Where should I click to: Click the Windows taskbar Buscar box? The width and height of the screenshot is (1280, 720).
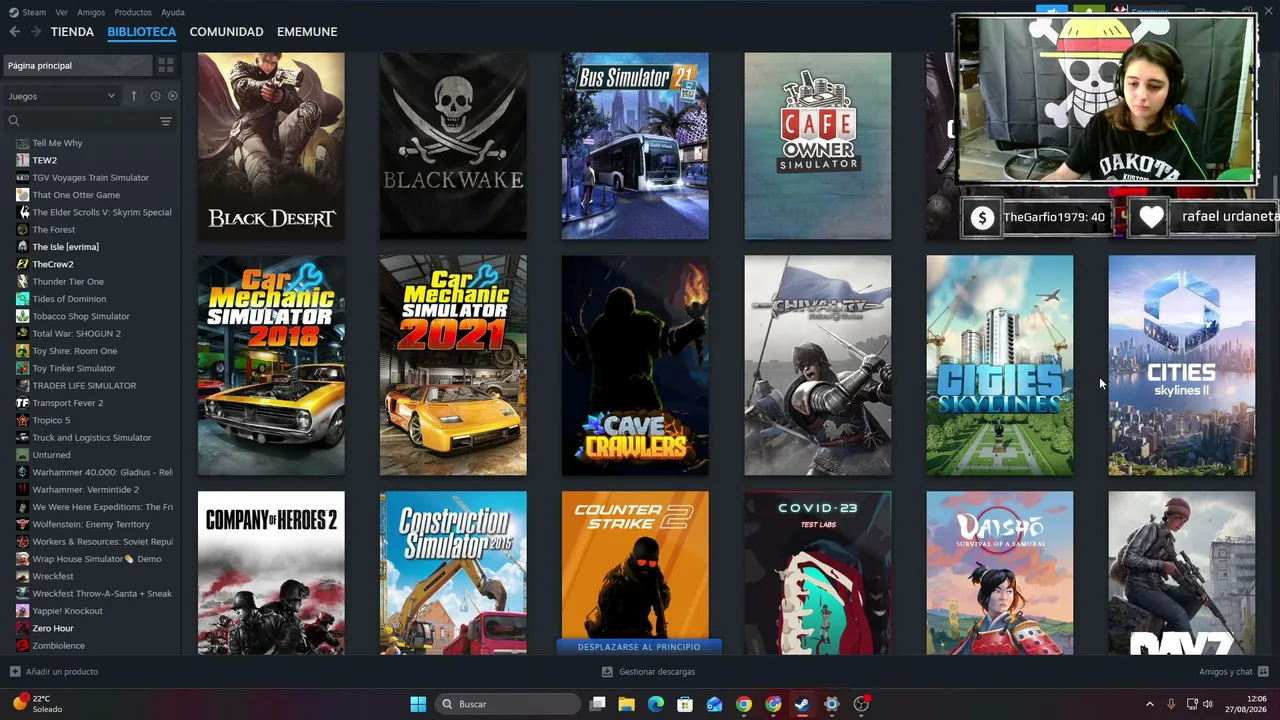(509, 704)
